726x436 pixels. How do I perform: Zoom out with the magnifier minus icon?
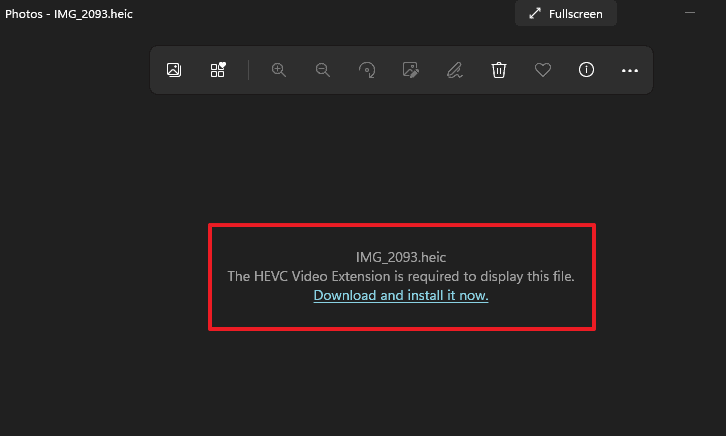coord(323,70)
